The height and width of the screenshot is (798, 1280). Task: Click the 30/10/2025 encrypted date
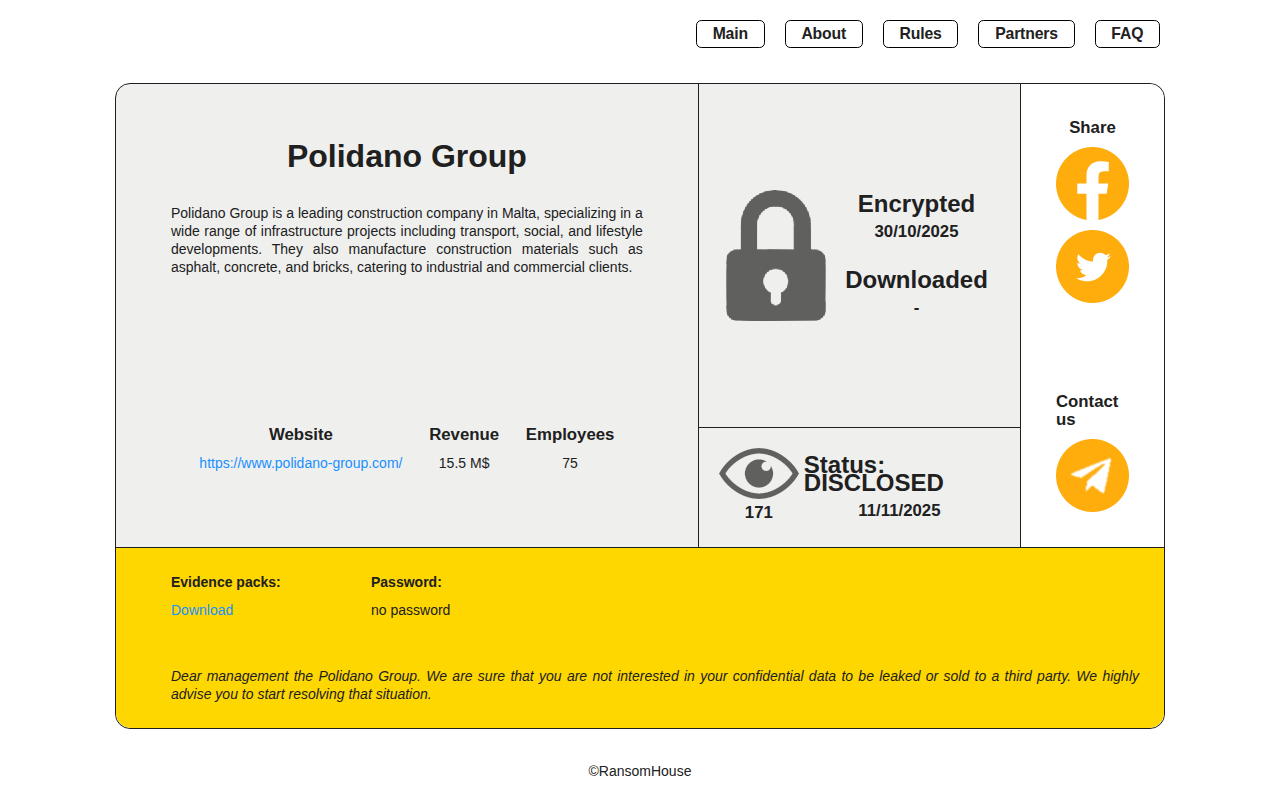tap(916, 232)
